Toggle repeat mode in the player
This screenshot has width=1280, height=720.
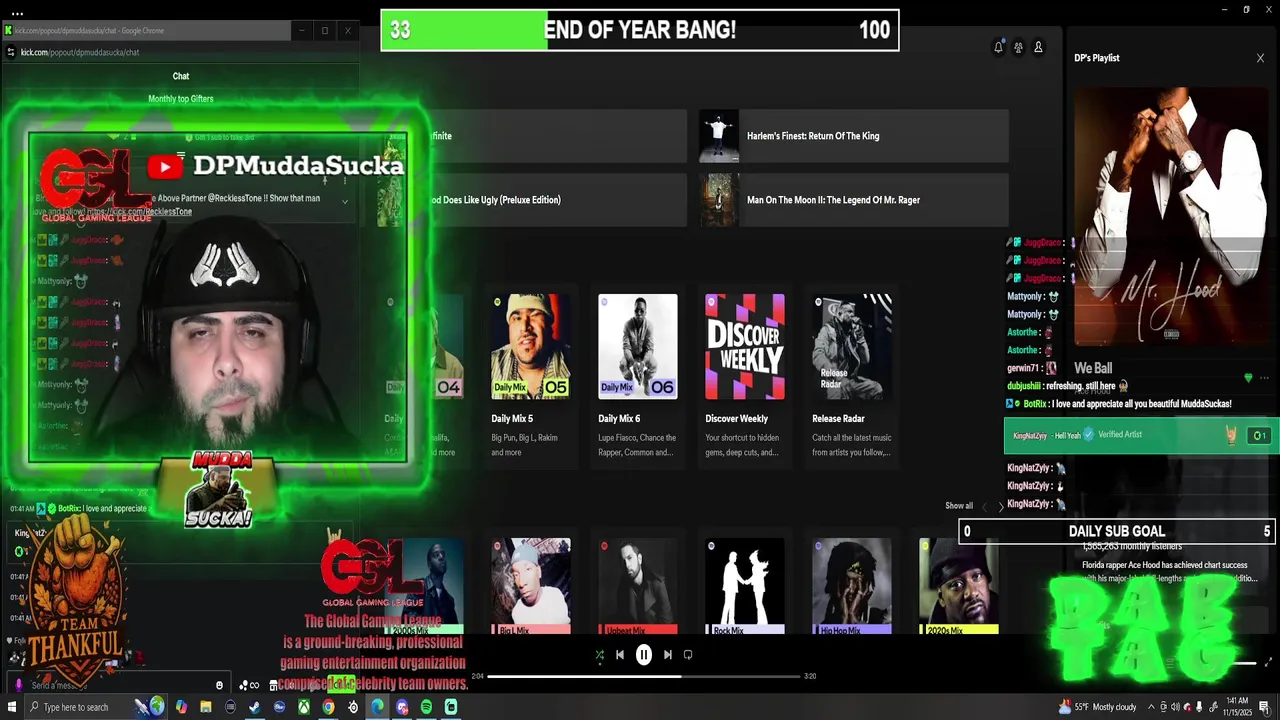click(x=688, y=655)
